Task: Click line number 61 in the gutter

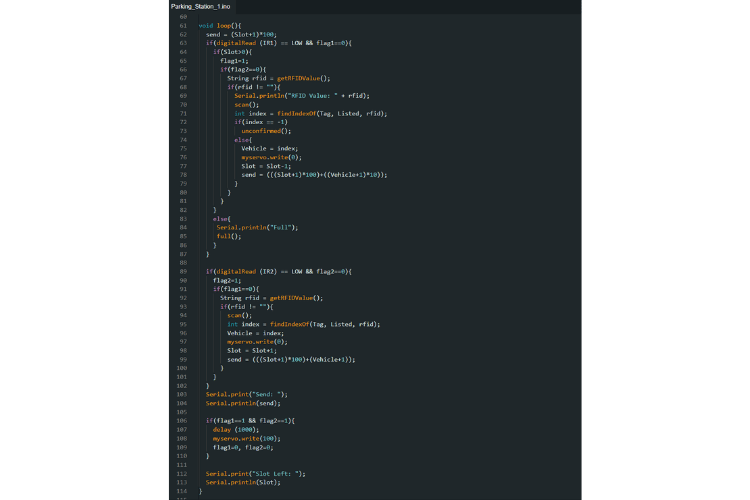Action: (183, 26)
